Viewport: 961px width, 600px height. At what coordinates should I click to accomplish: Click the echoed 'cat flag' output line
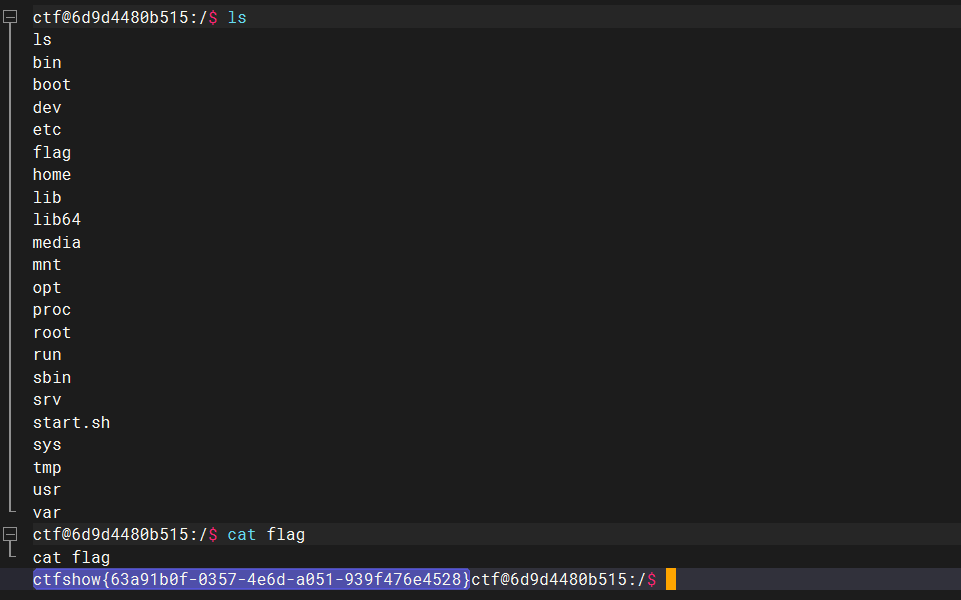(72, 558)
